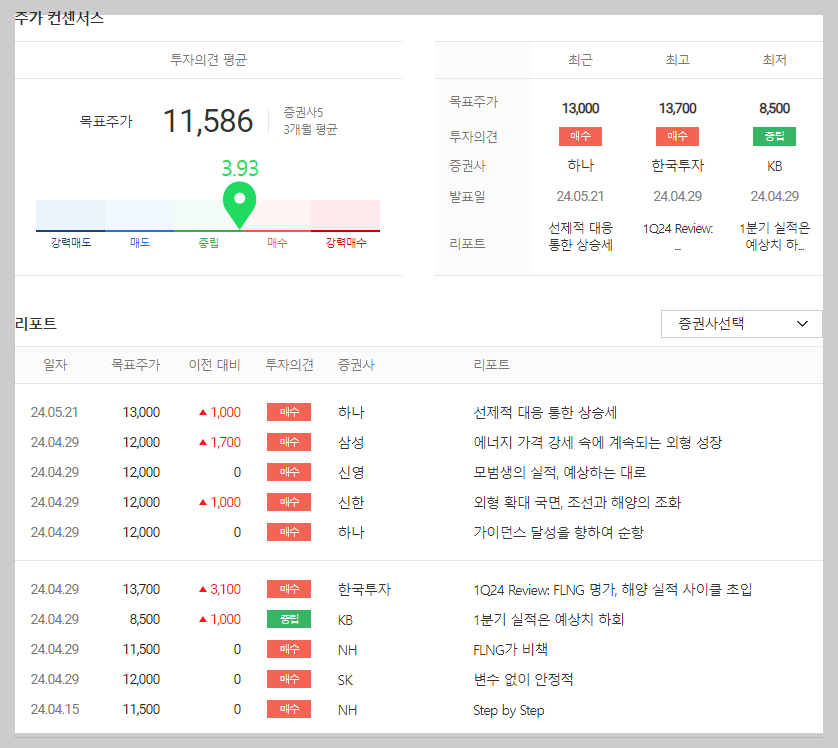Open report 에너지 가격 강세 속에 계속되는 외형 성장
This screenshot has width=838, height=748.
tap(598, 442)
